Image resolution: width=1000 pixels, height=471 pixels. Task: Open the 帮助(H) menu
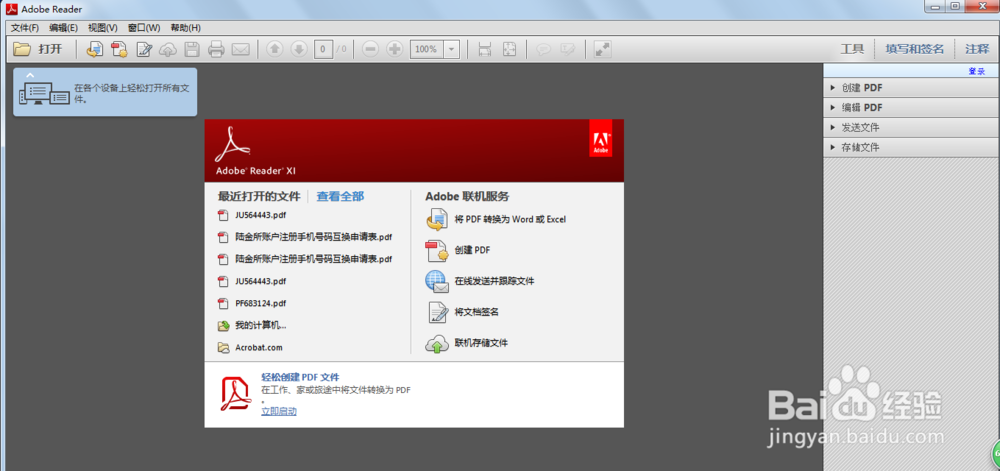[x=186, y=27]
